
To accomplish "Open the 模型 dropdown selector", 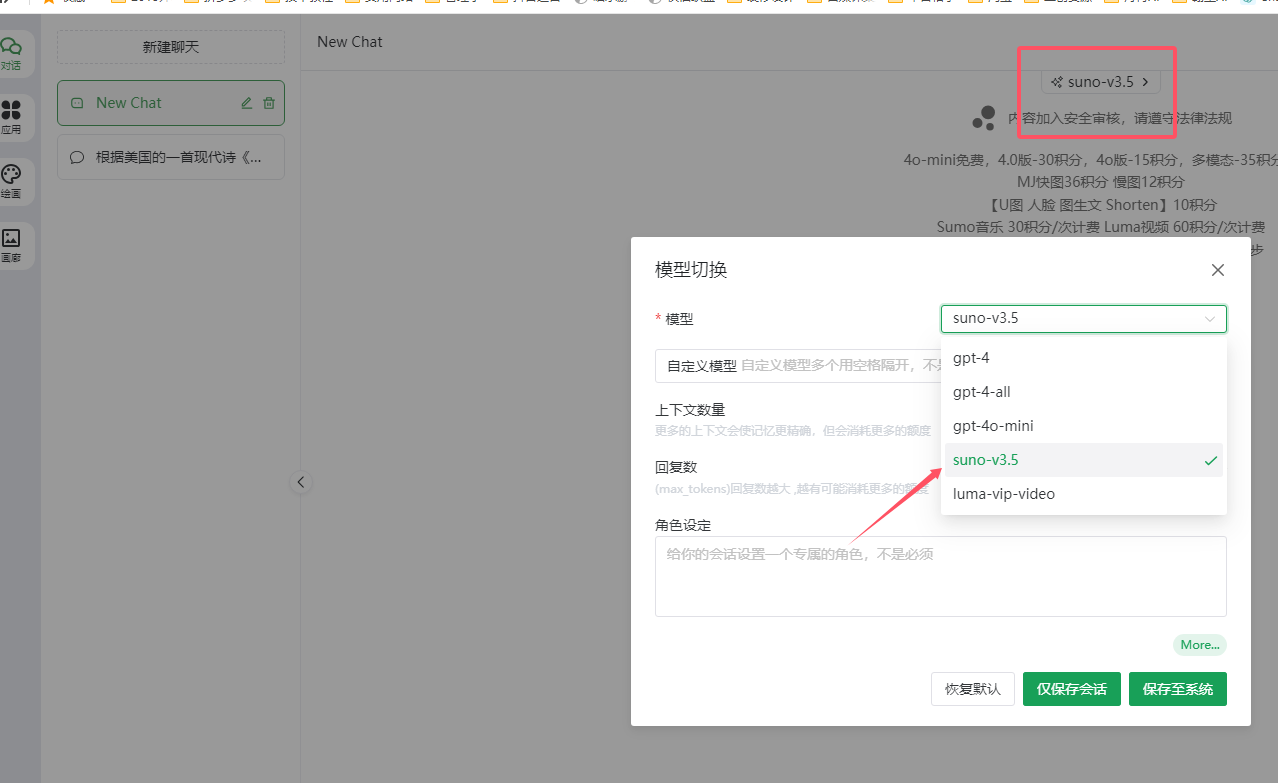I will point(1083,319).
